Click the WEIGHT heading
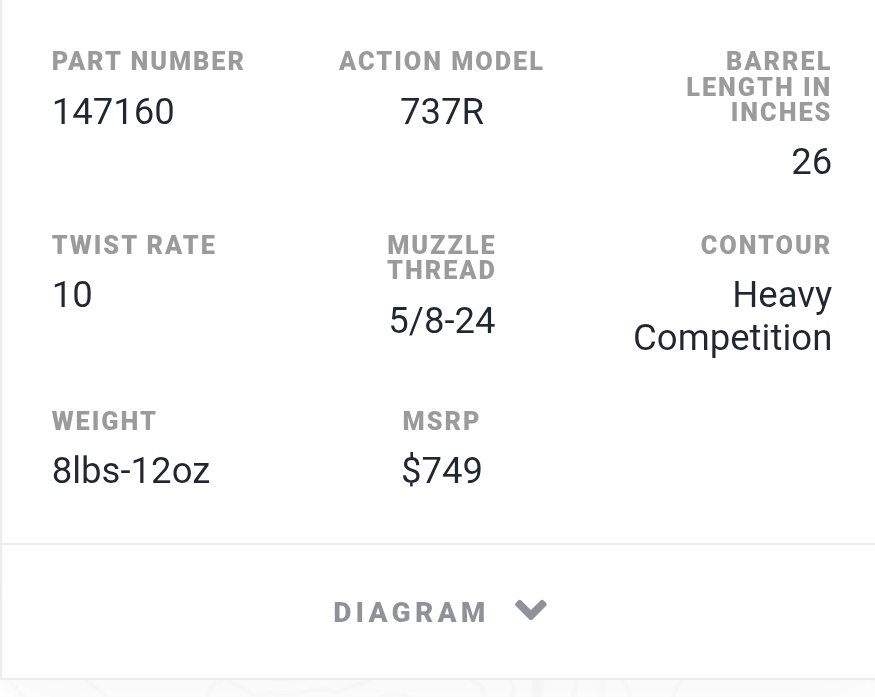Screen dimensions: 875x697 pyautogui.click(x=104, y=421)
